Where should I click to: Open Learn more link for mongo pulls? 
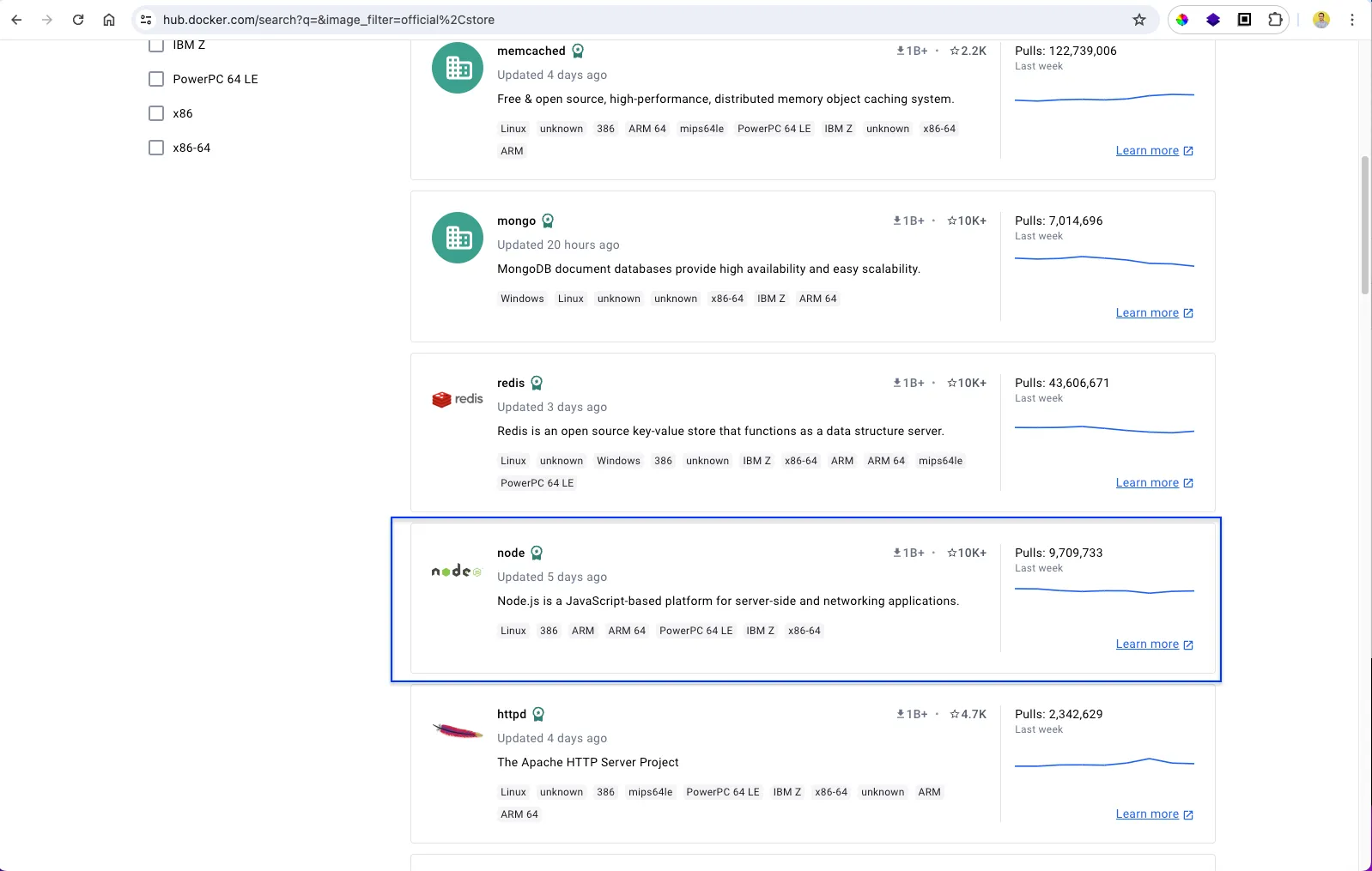coord(1154,312)
